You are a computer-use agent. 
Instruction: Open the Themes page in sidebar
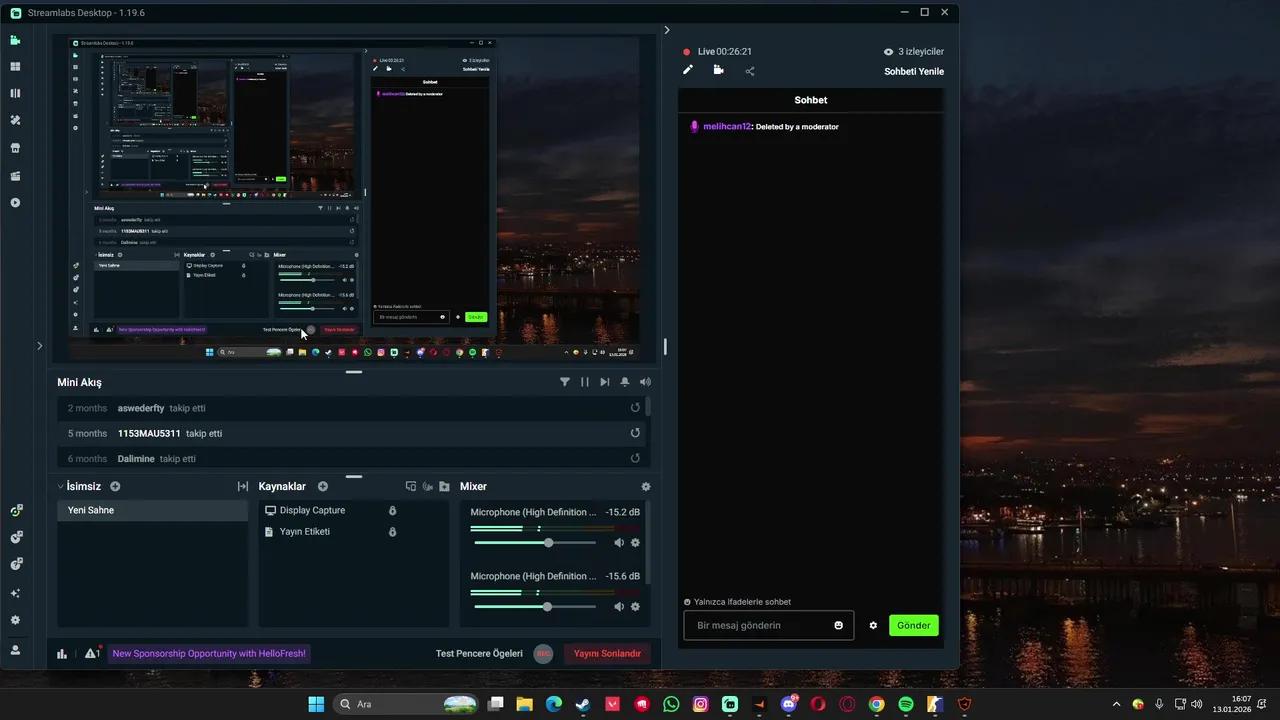coord(15,120)
